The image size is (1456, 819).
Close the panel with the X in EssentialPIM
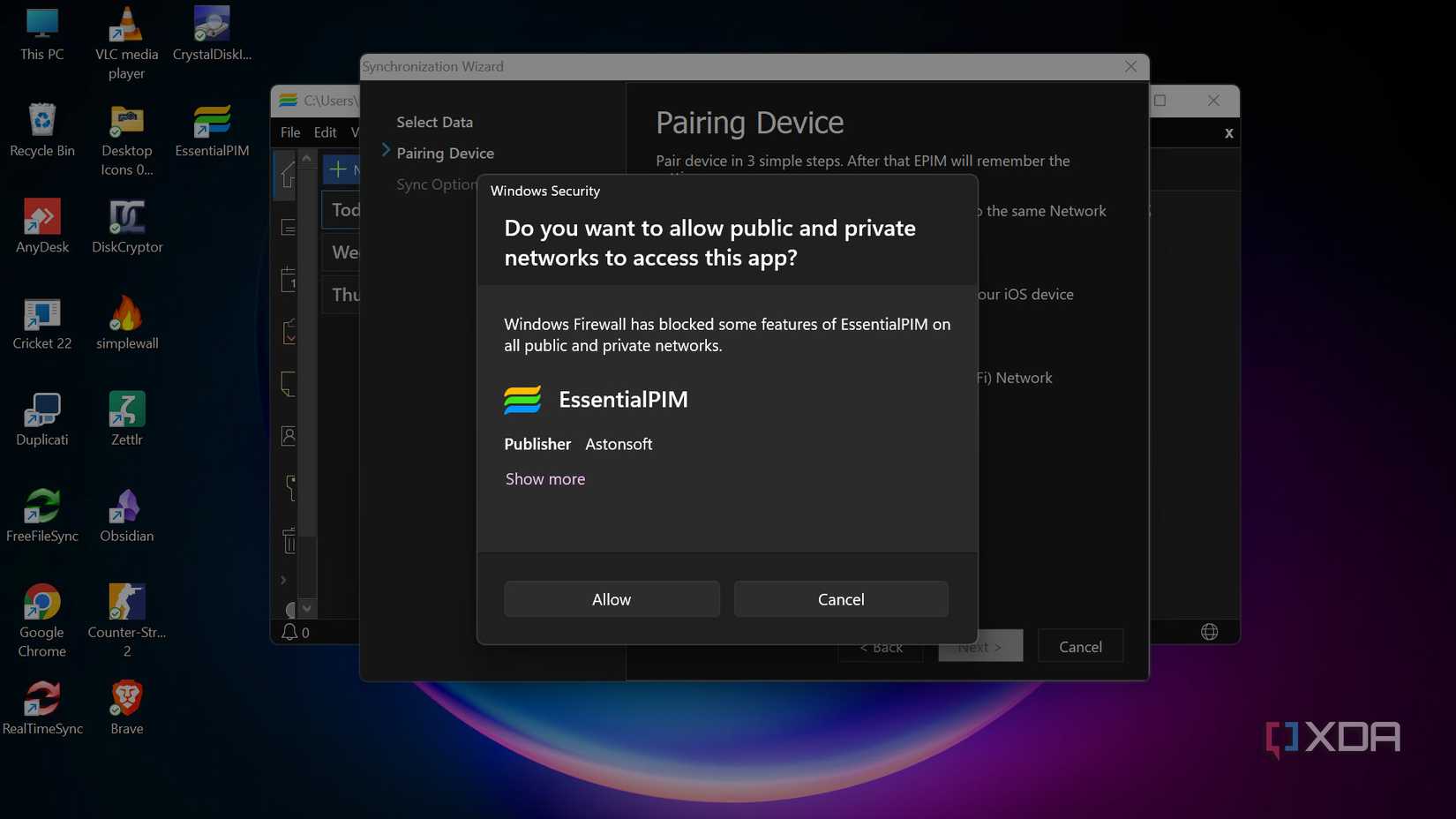(1228, 133)
